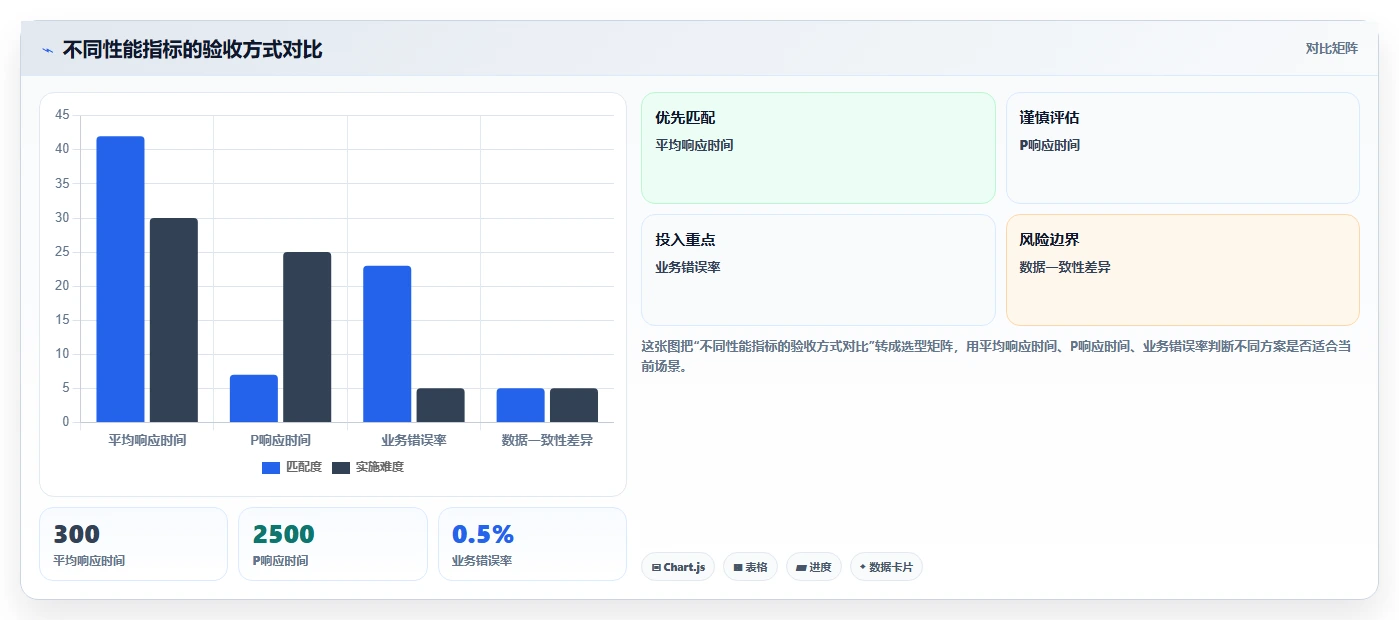This screenshot has width=1399, height=620.
Task: Click the blue 匹配度 bar for 数据一致性差异
Action: (521, 405)
